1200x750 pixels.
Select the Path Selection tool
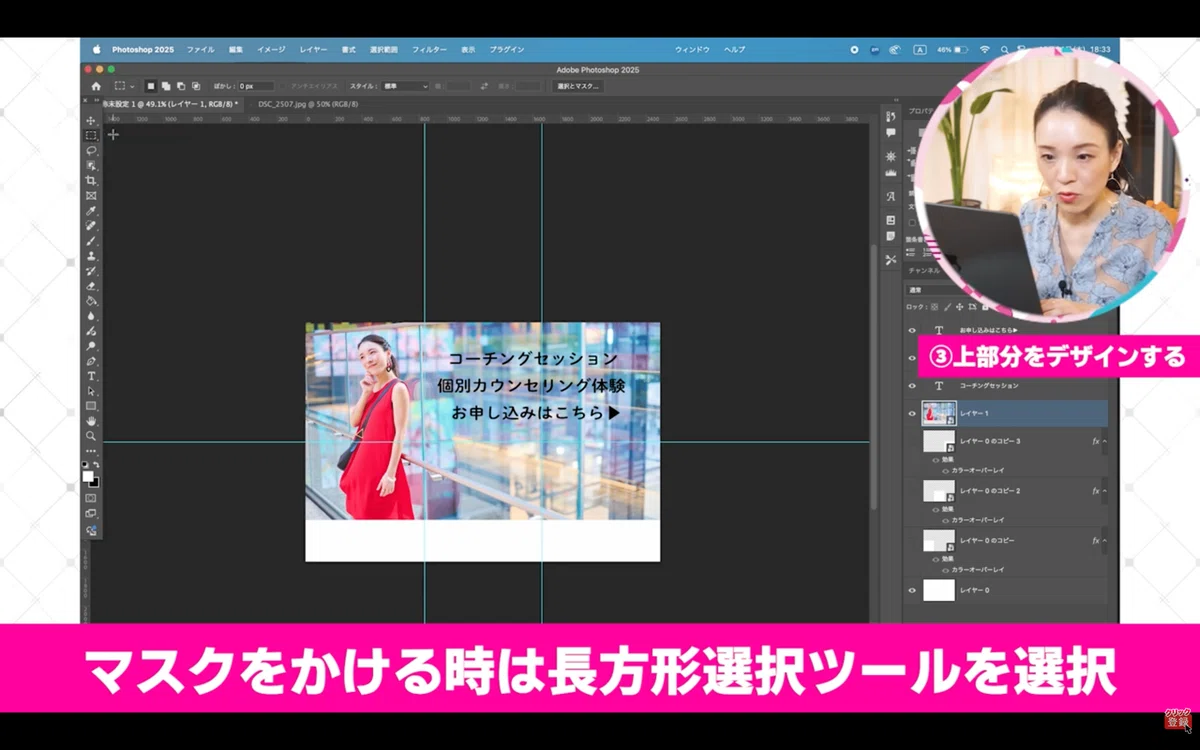tap(91, 391)
